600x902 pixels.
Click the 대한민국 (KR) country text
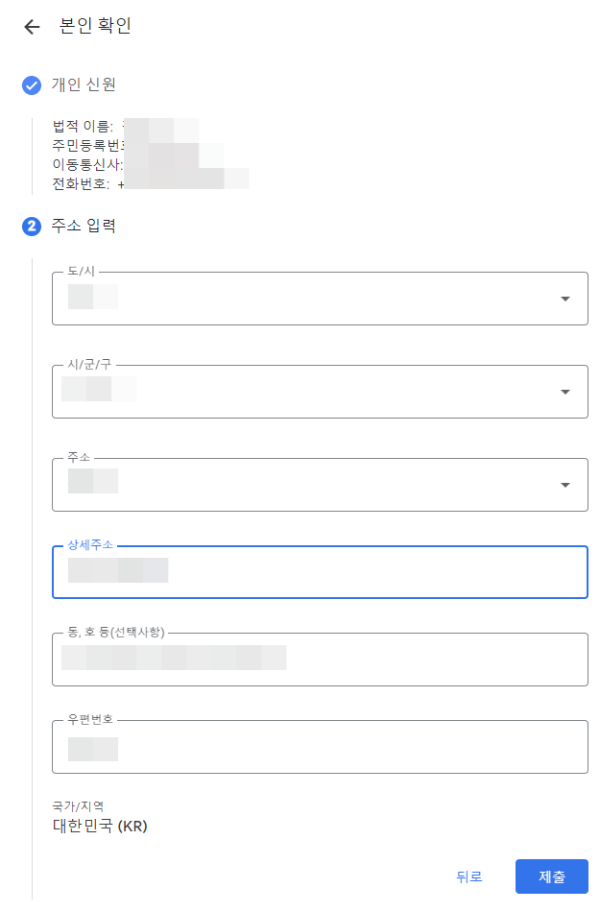(x=100, y=825)
